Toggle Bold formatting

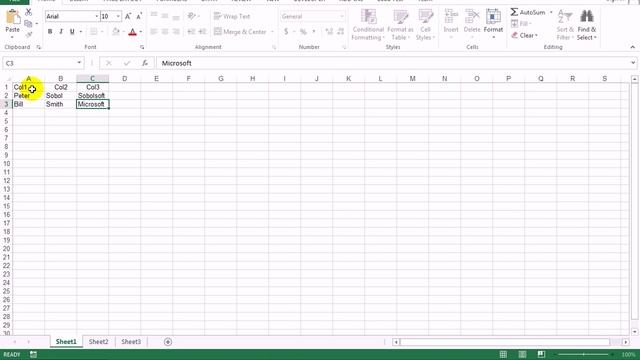click(x=50, y=31)
